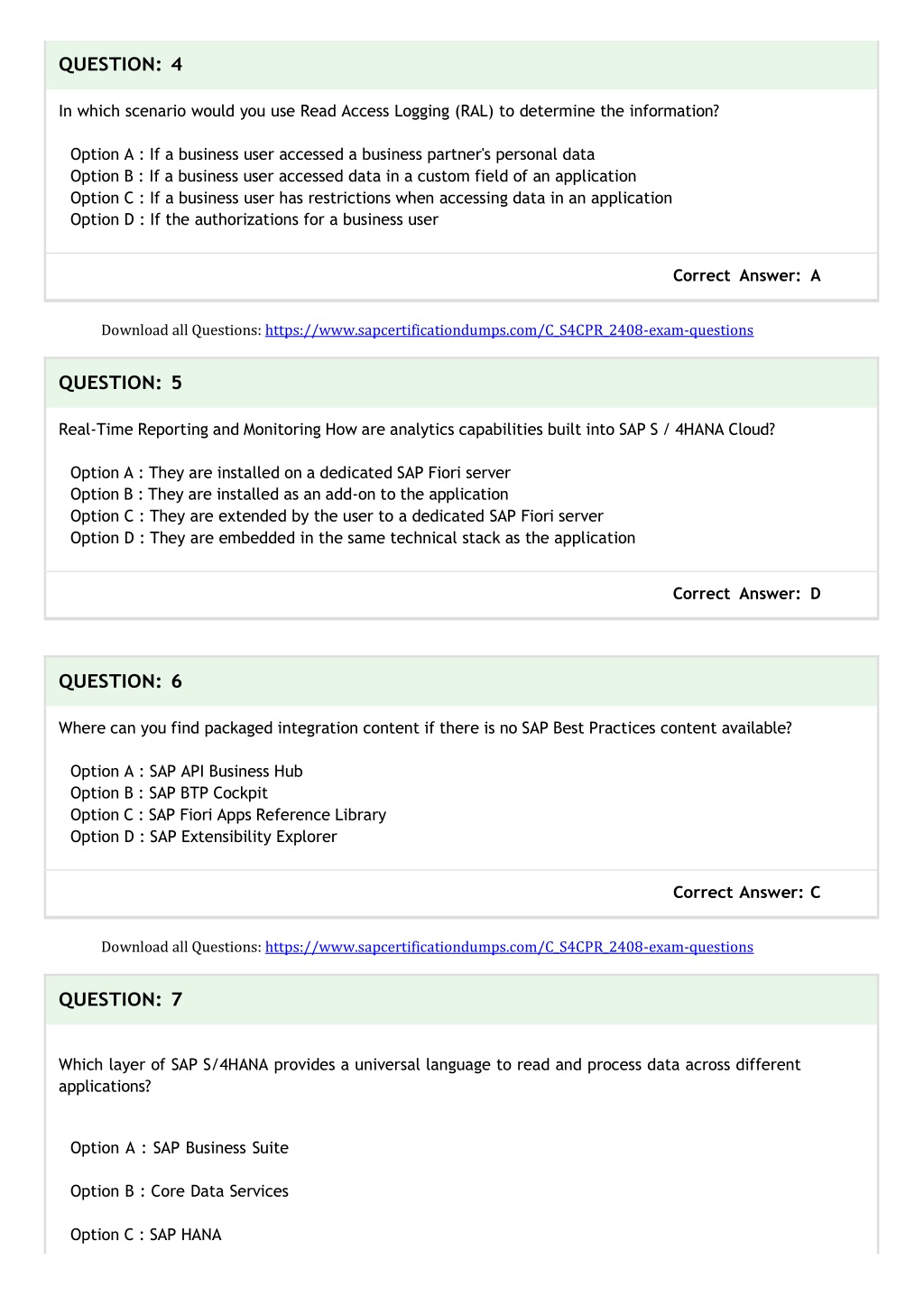
Task: Select Core Data Services option
Action: coord(180,1191)
